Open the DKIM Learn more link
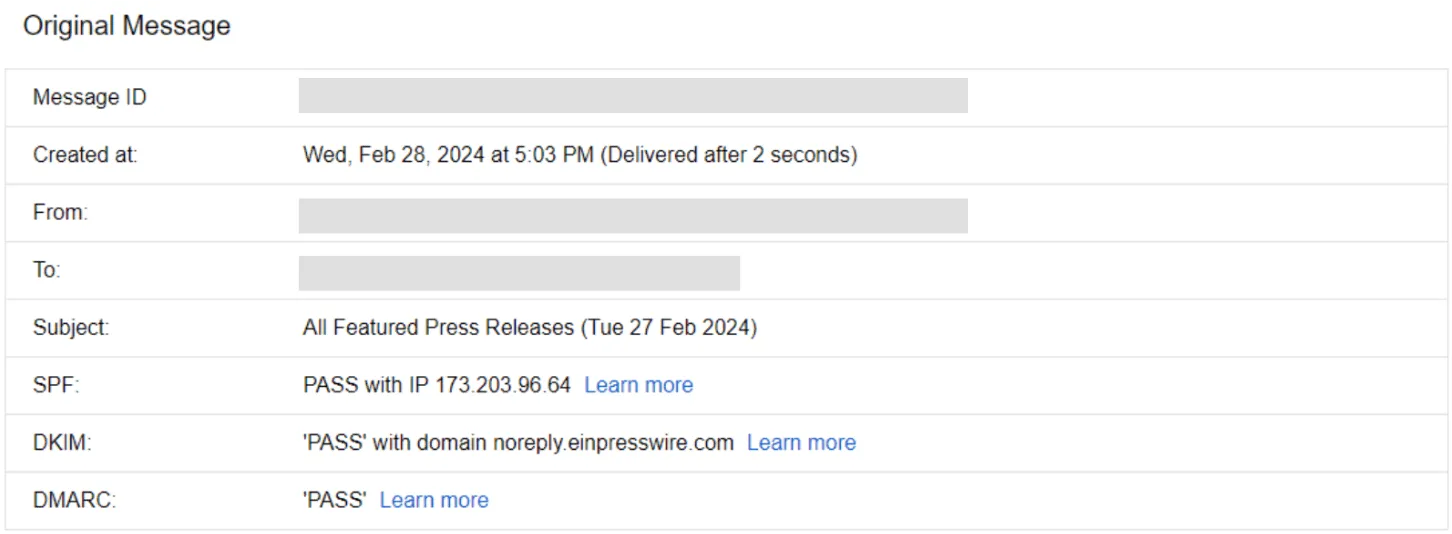Screen dimensions: 1452x534 click(801, 443)
